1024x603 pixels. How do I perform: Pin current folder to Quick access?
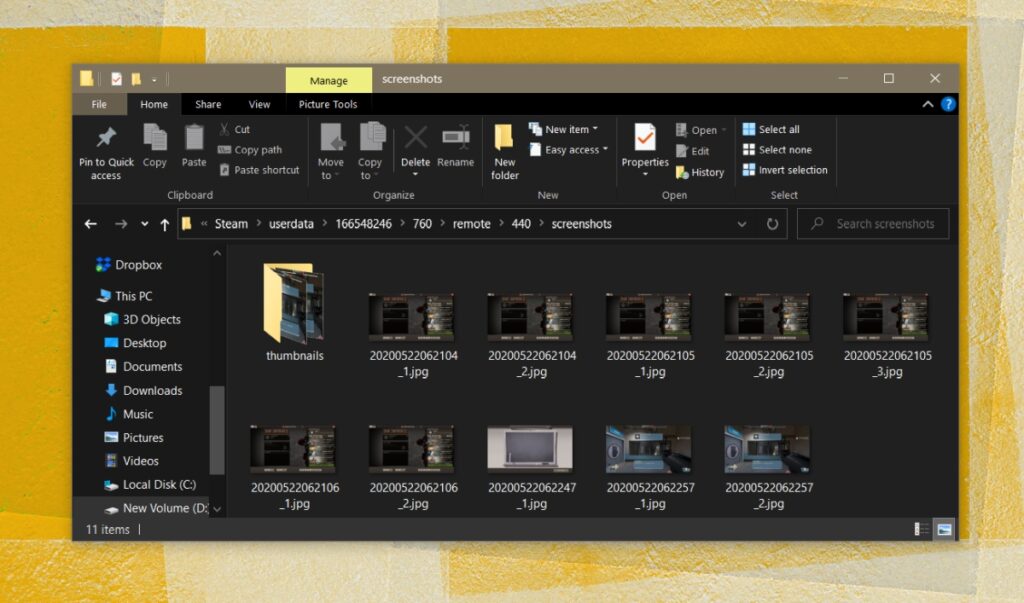click(105, 150)
